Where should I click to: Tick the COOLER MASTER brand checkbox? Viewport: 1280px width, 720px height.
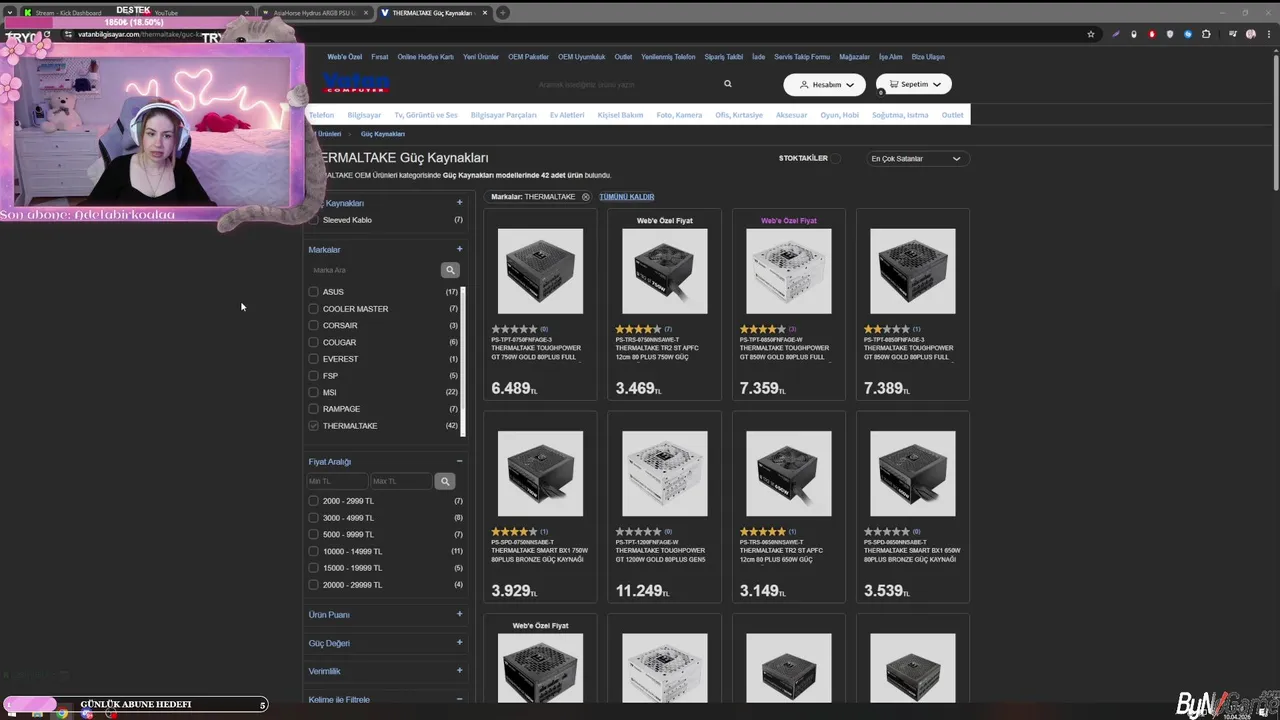[314, 309]
